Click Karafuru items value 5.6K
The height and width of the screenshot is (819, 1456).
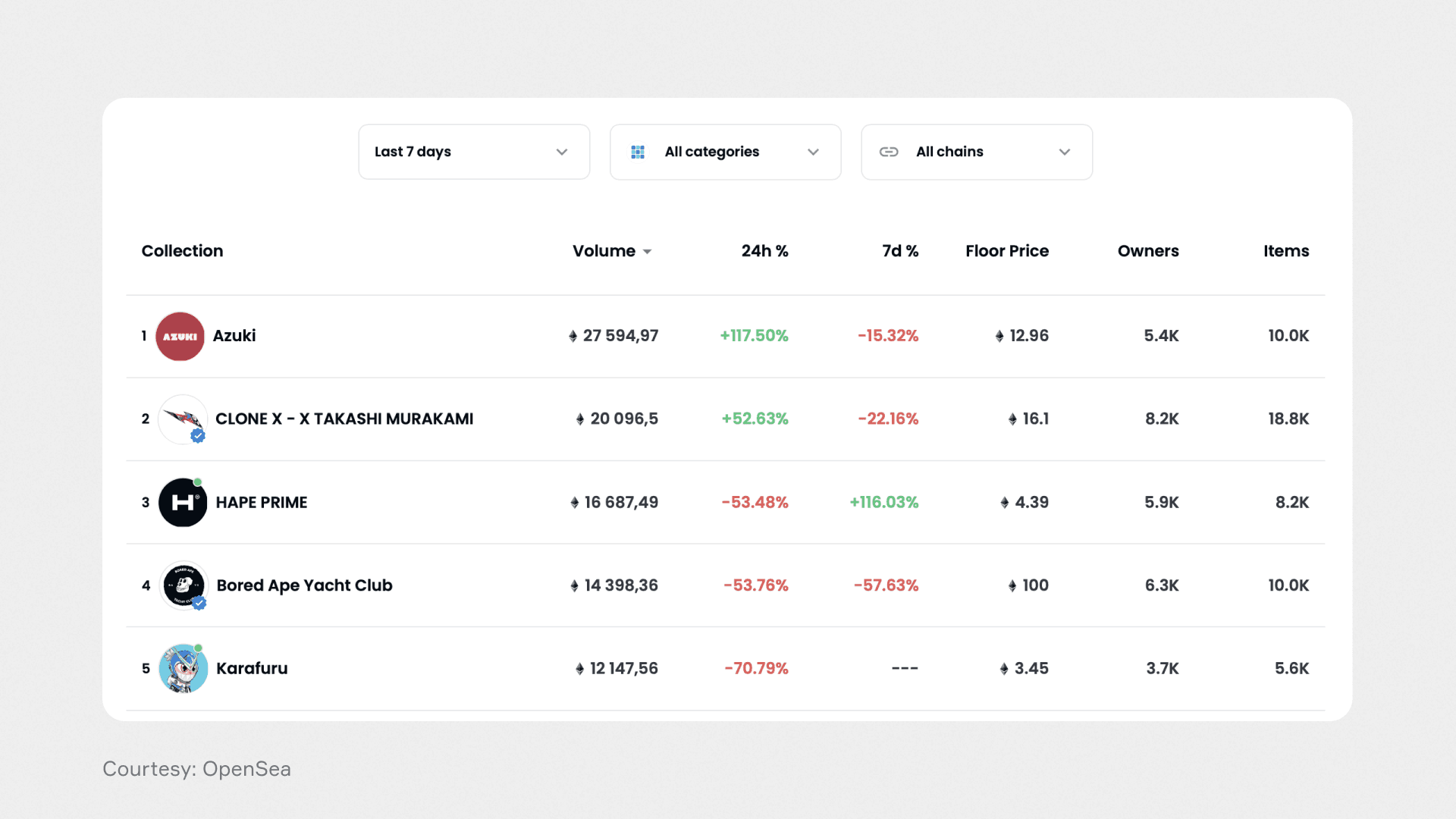(x=1291, y=668)
